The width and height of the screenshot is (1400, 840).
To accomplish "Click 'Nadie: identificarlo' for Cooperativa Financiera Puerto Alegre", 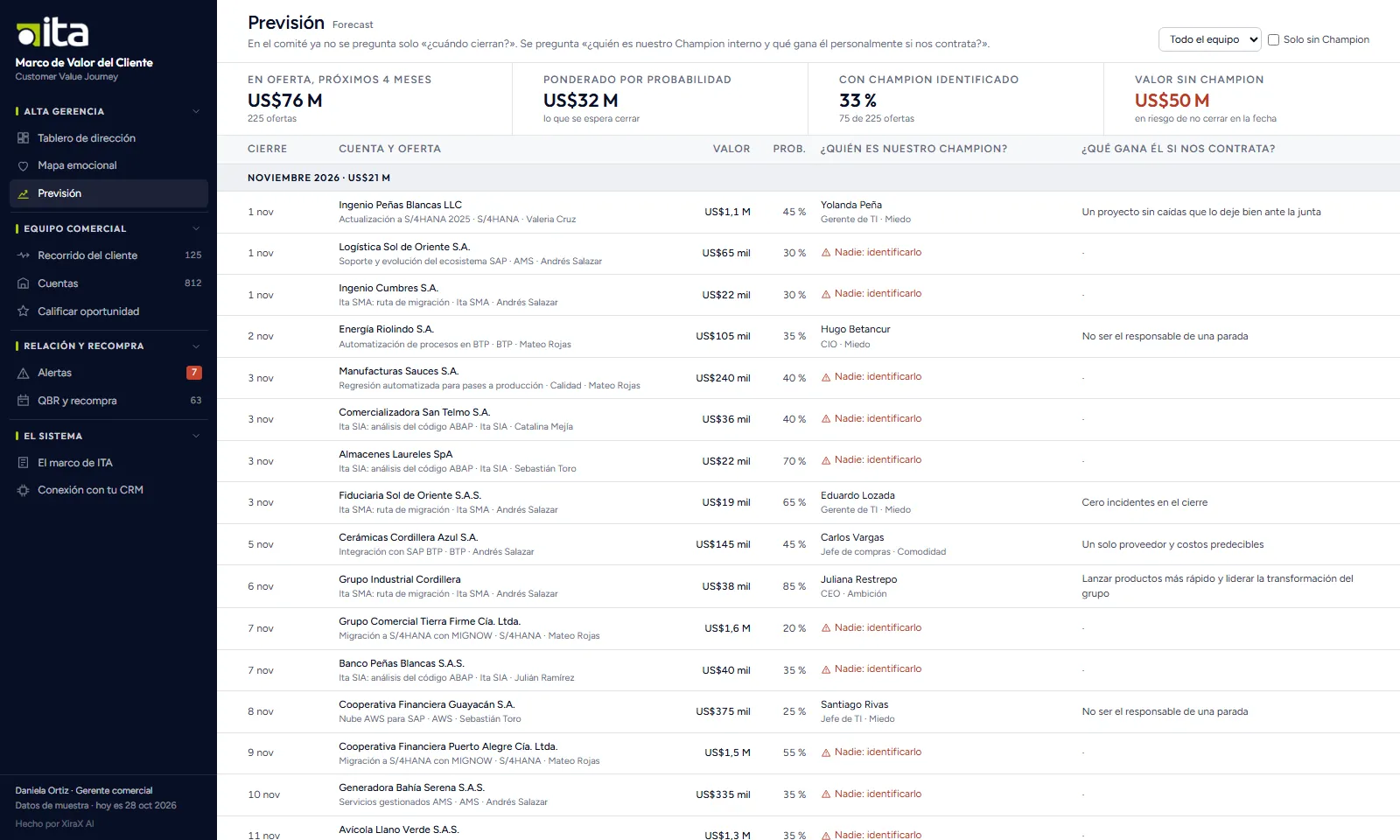I will point(878,752).
